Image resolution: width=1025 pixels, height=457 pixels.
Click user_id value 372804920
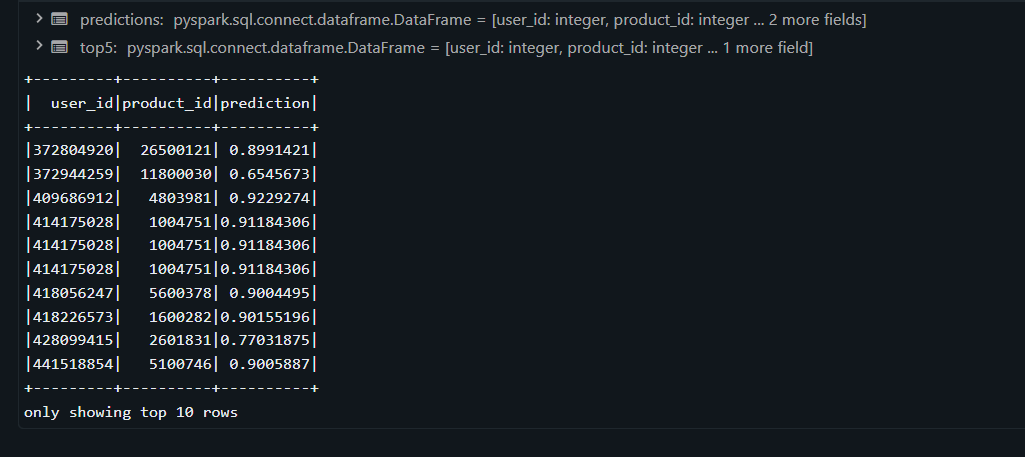coord(73,150)
